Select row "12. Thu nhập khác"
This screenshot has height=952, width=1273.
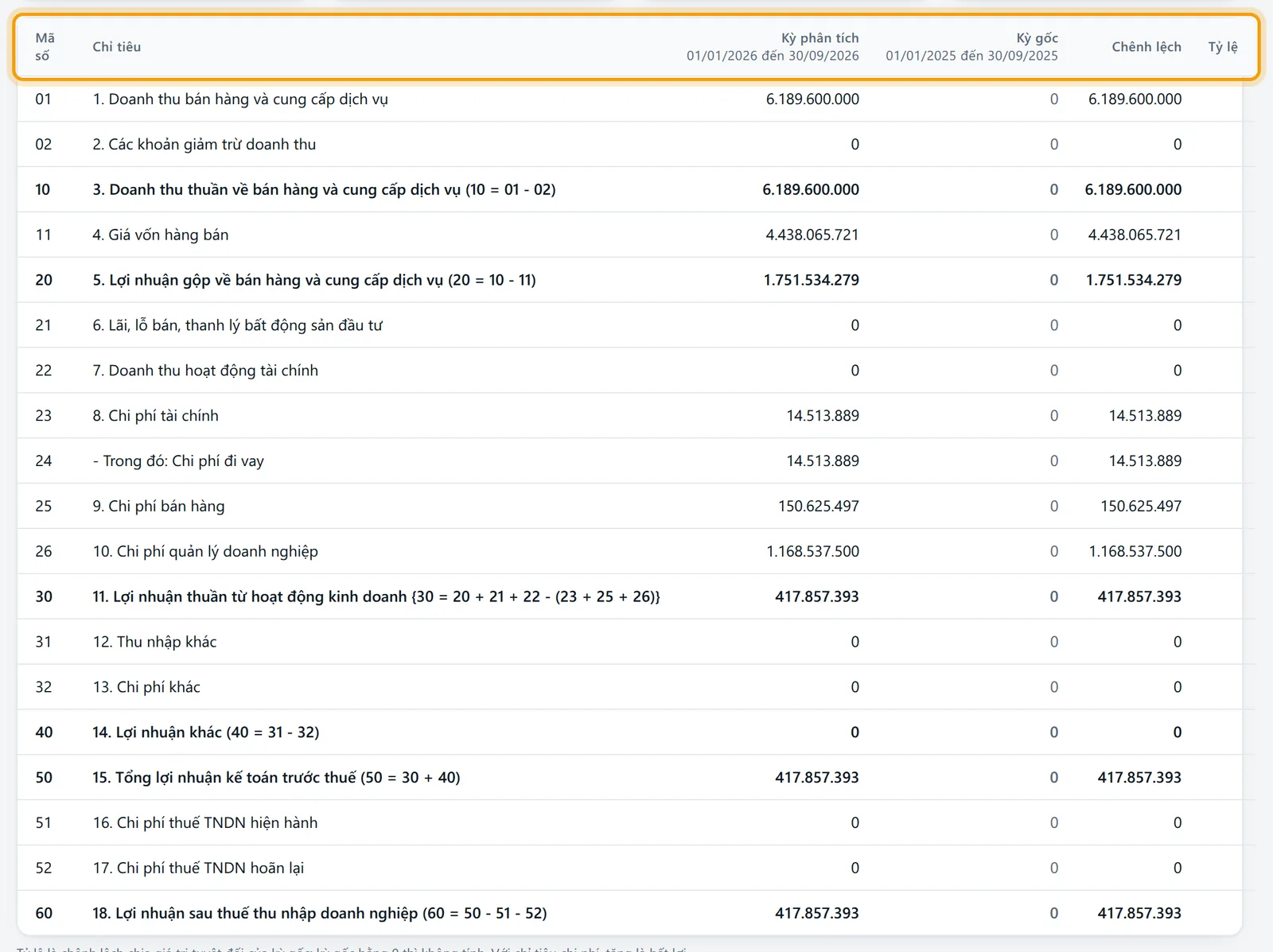[x=629, y=642]
